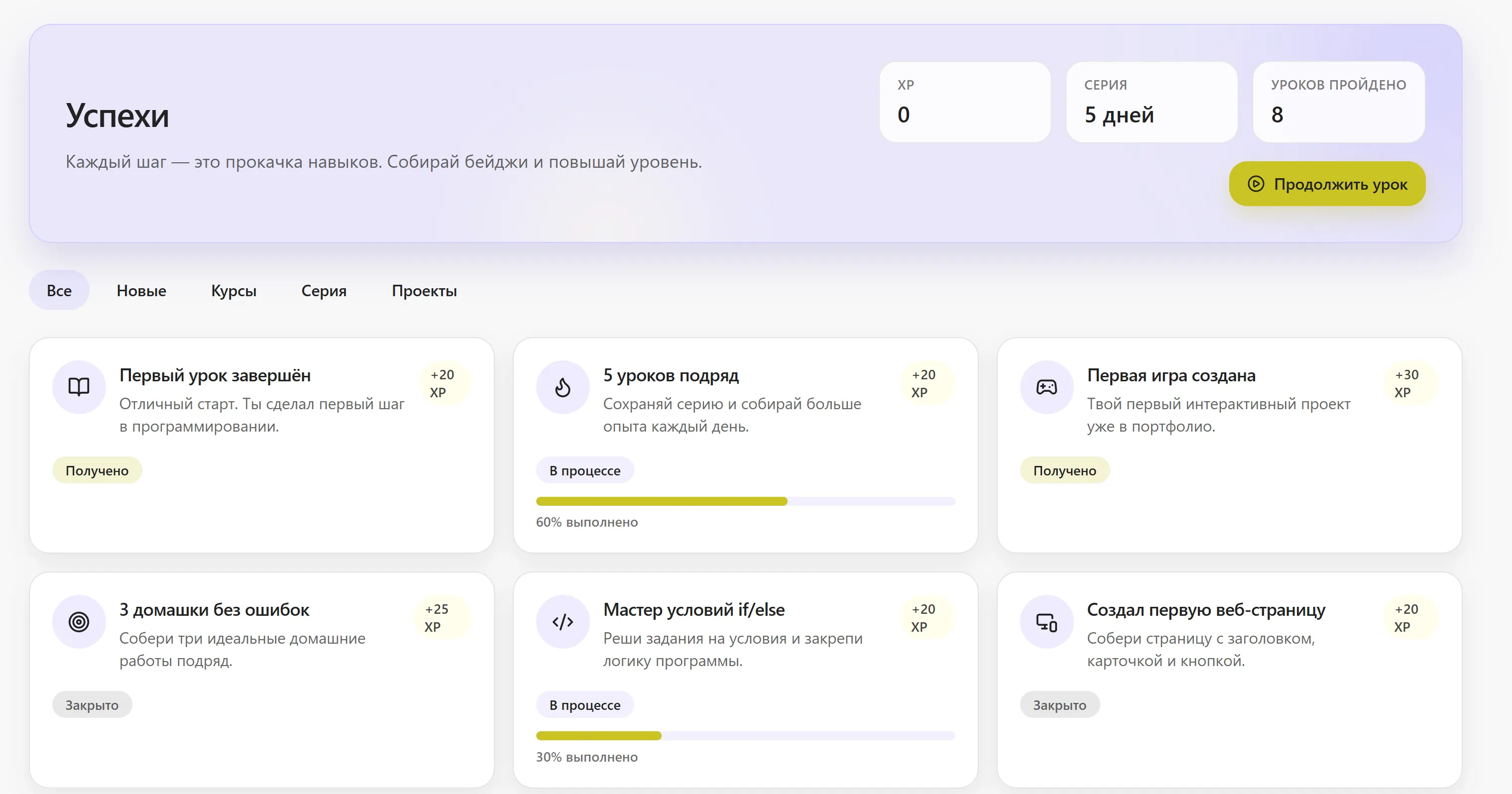The width and height of the screenshot is (1512, 794).
Task: Click the 'Уроков пройдено' stat card showing 8
Action: coord(1339,102)
